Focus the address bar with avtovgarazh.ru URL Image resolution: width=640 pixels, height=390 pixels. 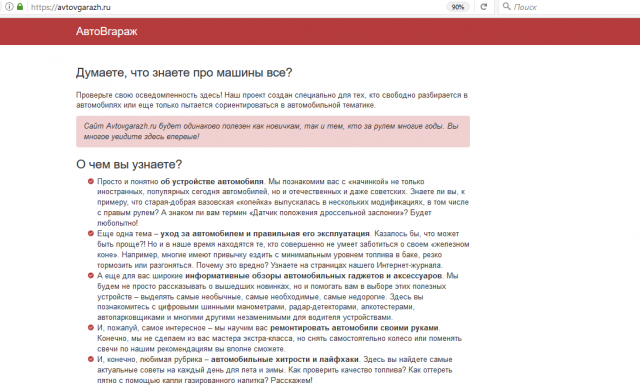[x=237, y=7]
